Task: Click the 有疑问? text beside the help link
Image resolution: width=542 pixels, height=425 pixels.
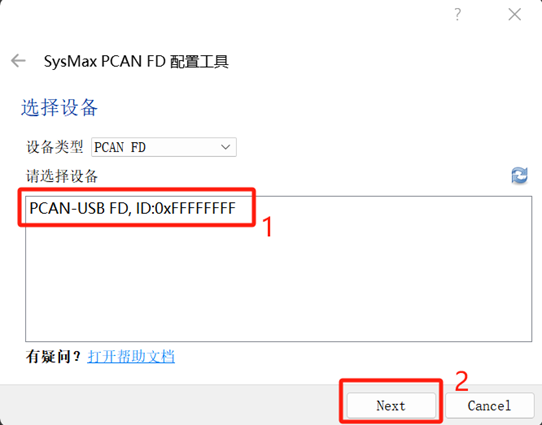Action: click(x=54, y=356)
